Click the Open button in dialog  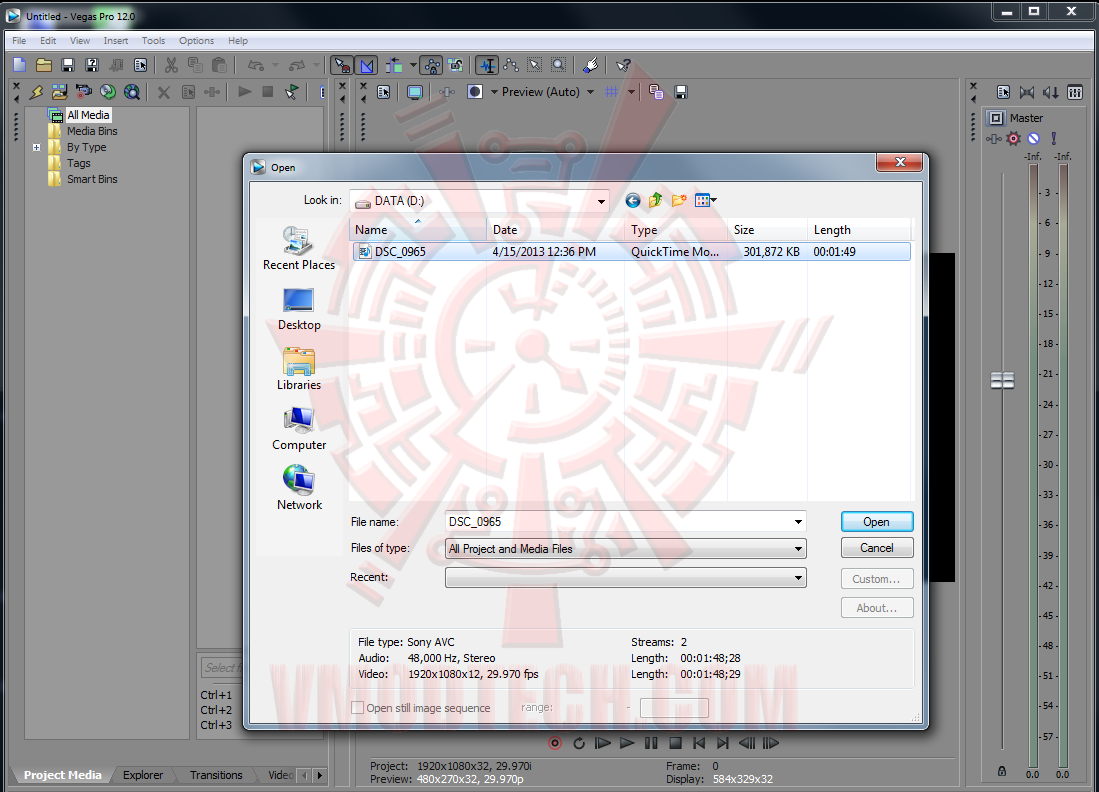coord(877,521)
